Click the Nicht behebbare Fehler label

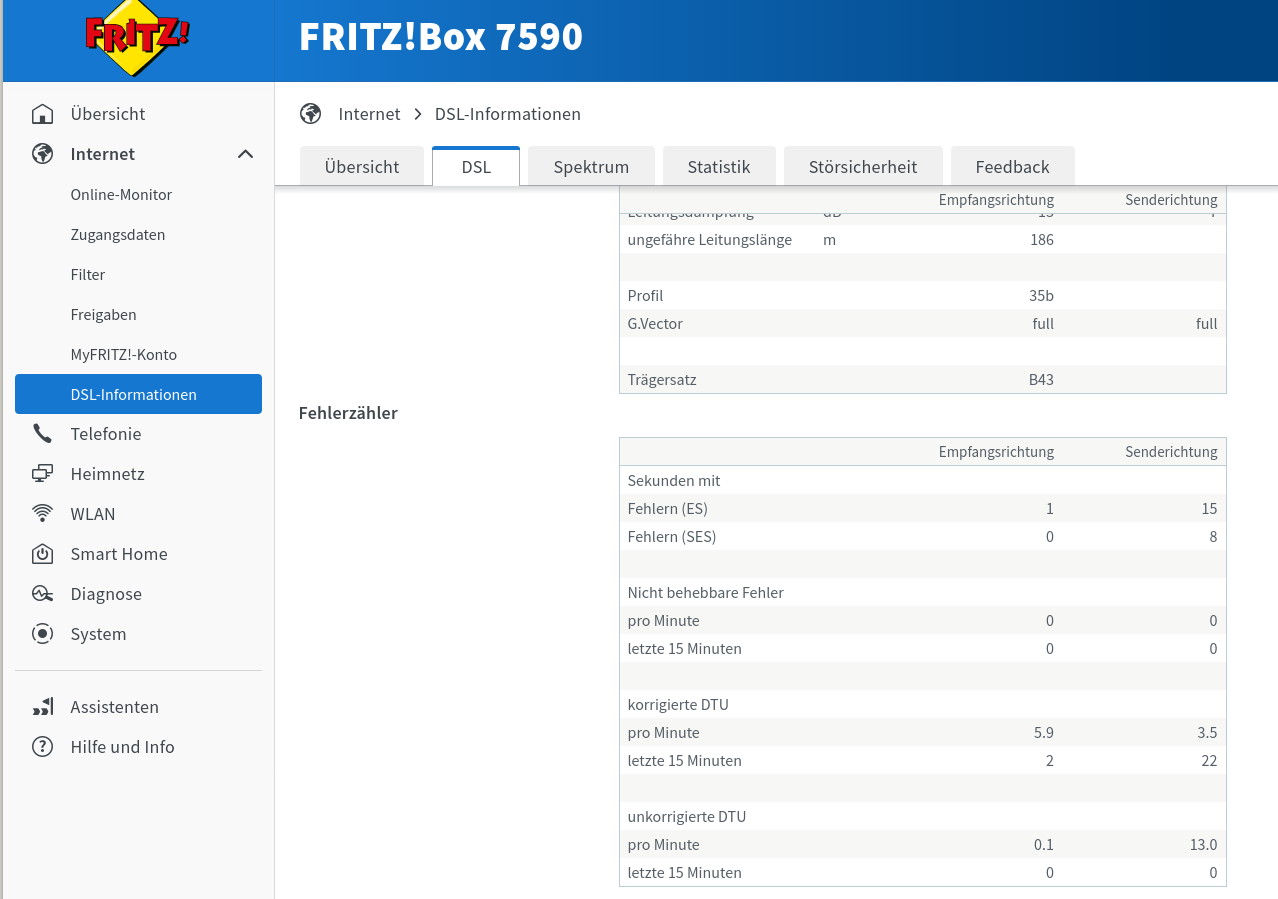(705, 592)
